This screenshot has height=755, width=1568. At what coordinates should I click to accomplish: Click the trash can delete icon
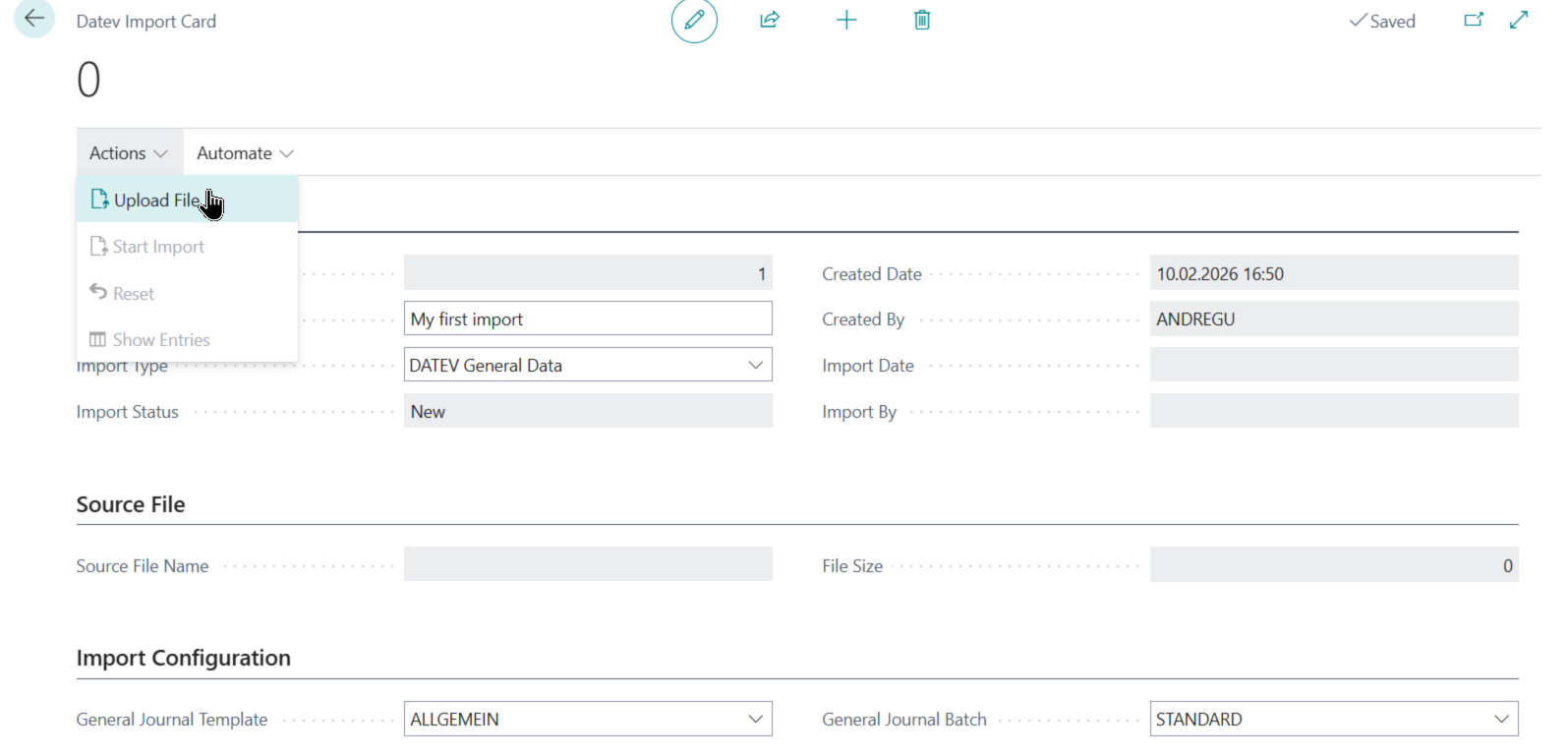[x=922, y=21]
